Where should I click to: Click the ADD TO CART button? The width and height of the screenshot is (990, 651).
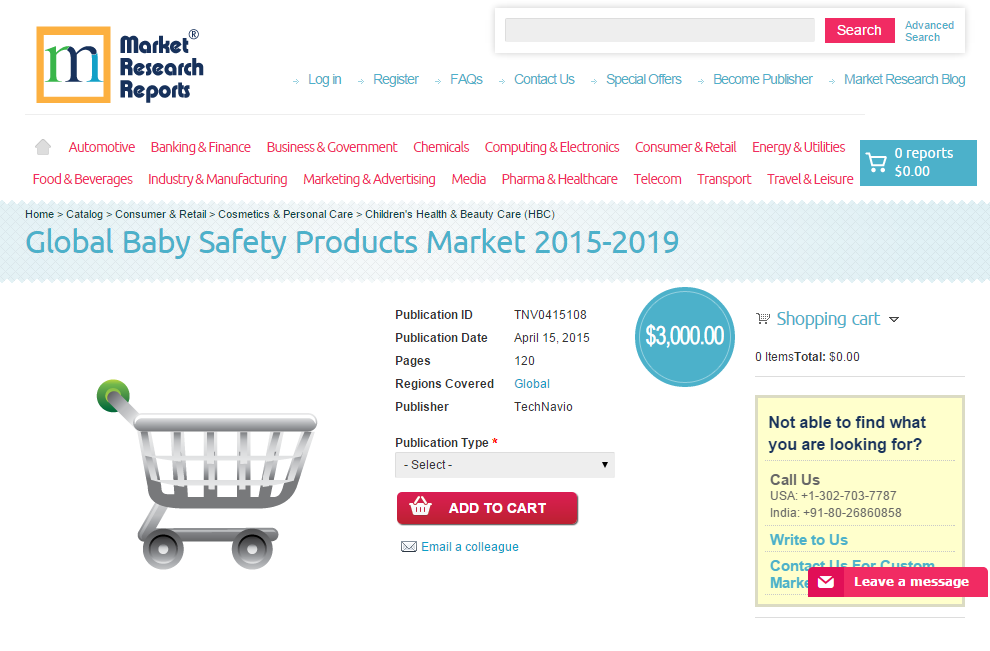[x=487, y=508]
